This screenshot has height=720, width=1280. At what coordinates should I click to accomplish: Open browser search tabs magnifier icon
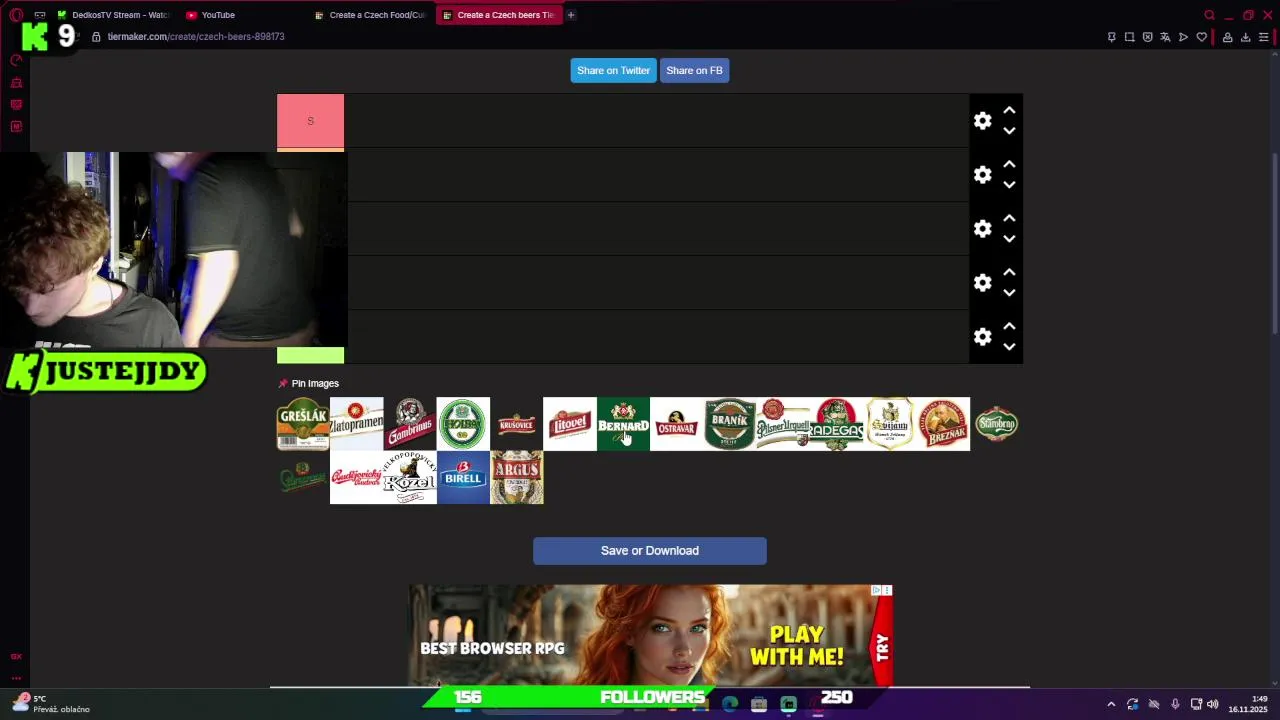[x=1209, y=15]
